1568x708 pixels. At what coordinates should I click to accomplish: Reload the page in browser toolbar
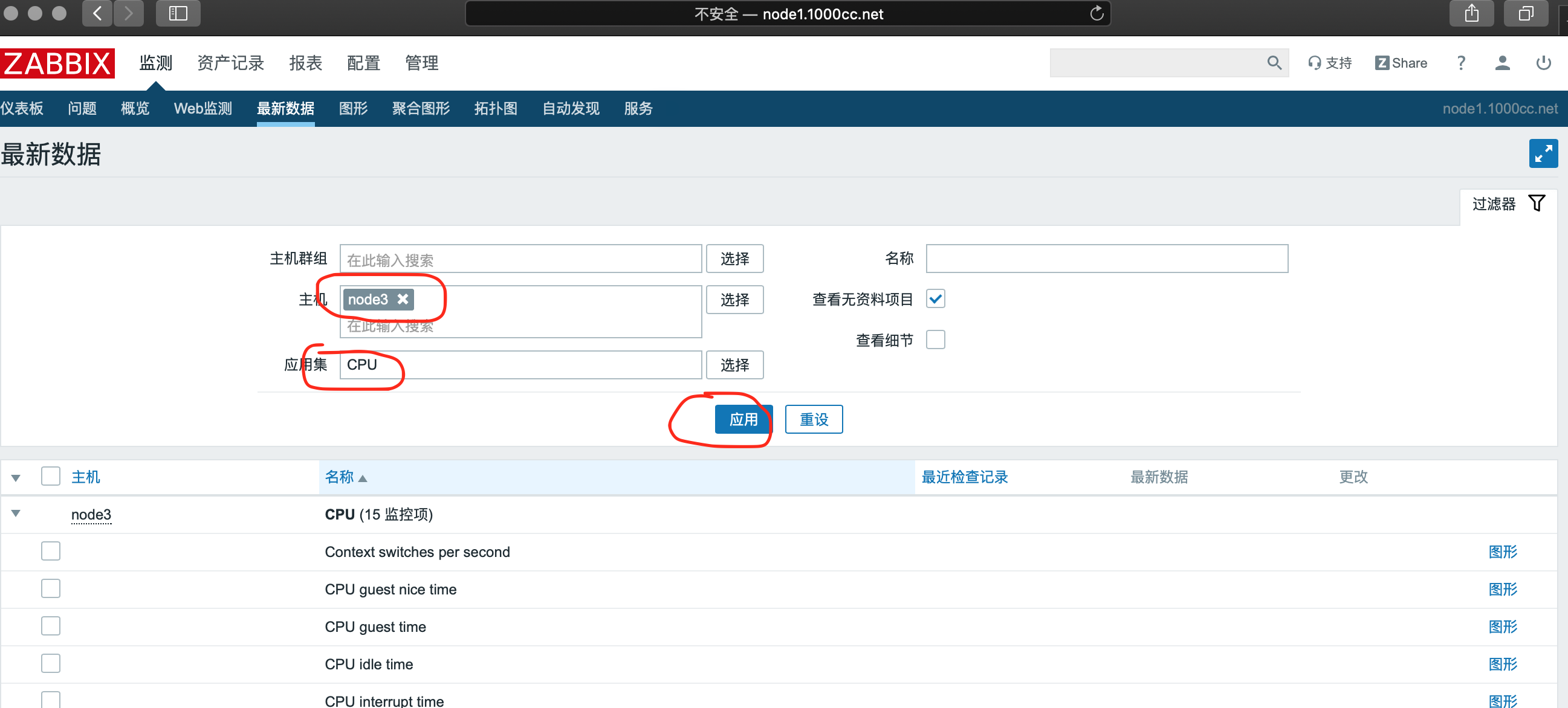[x=1097, y=13]
